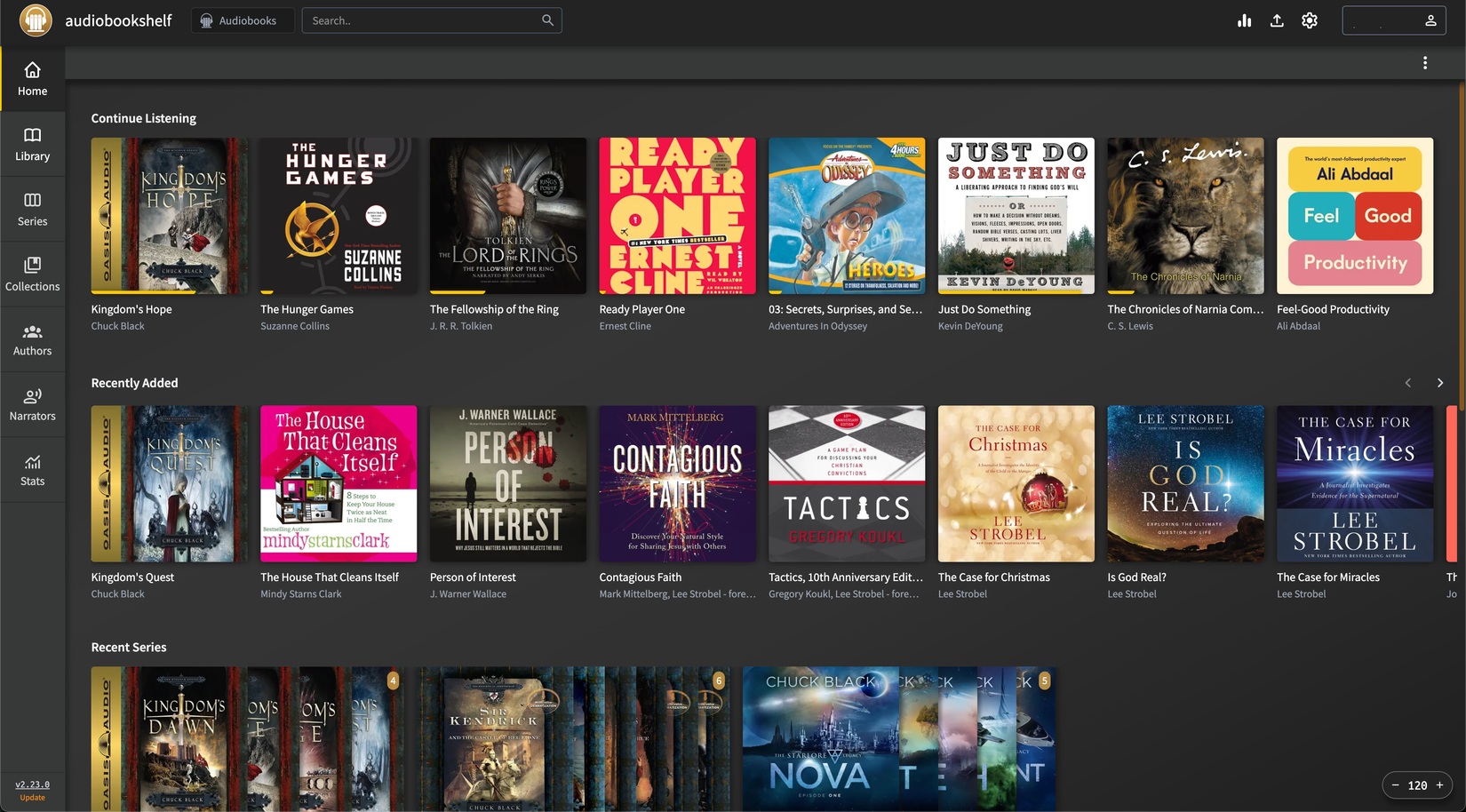Click the audiobookshelf logo icon
This screenshot has height=812, width=1466.
pos(36,20)
